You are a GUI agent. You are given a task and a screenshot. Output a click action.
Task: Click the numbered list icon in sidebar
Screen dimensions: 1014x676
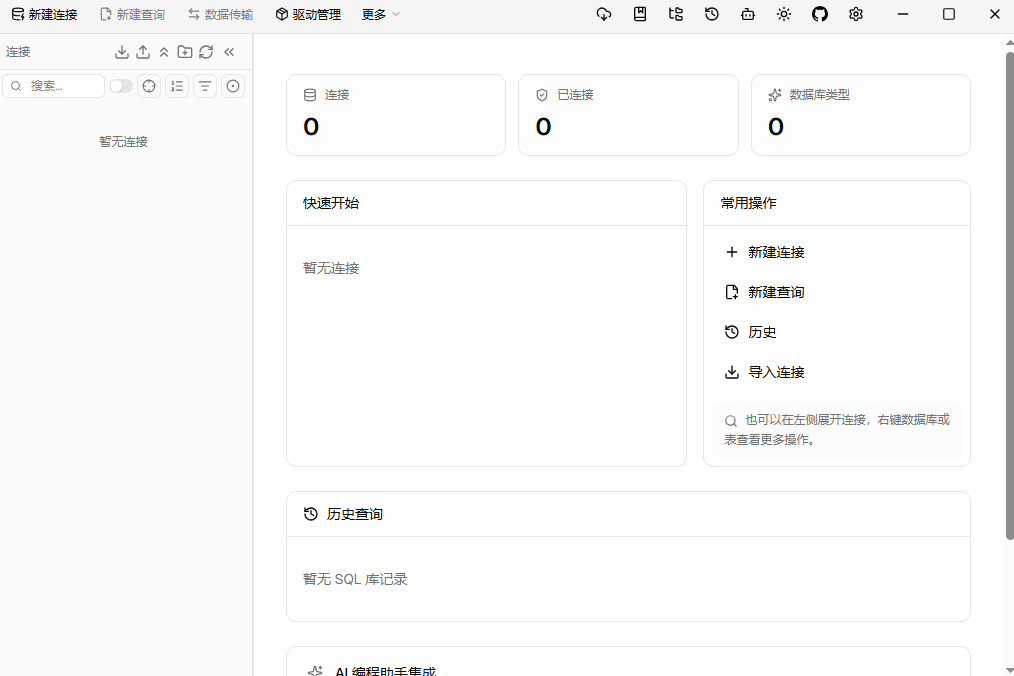[177, 86]
